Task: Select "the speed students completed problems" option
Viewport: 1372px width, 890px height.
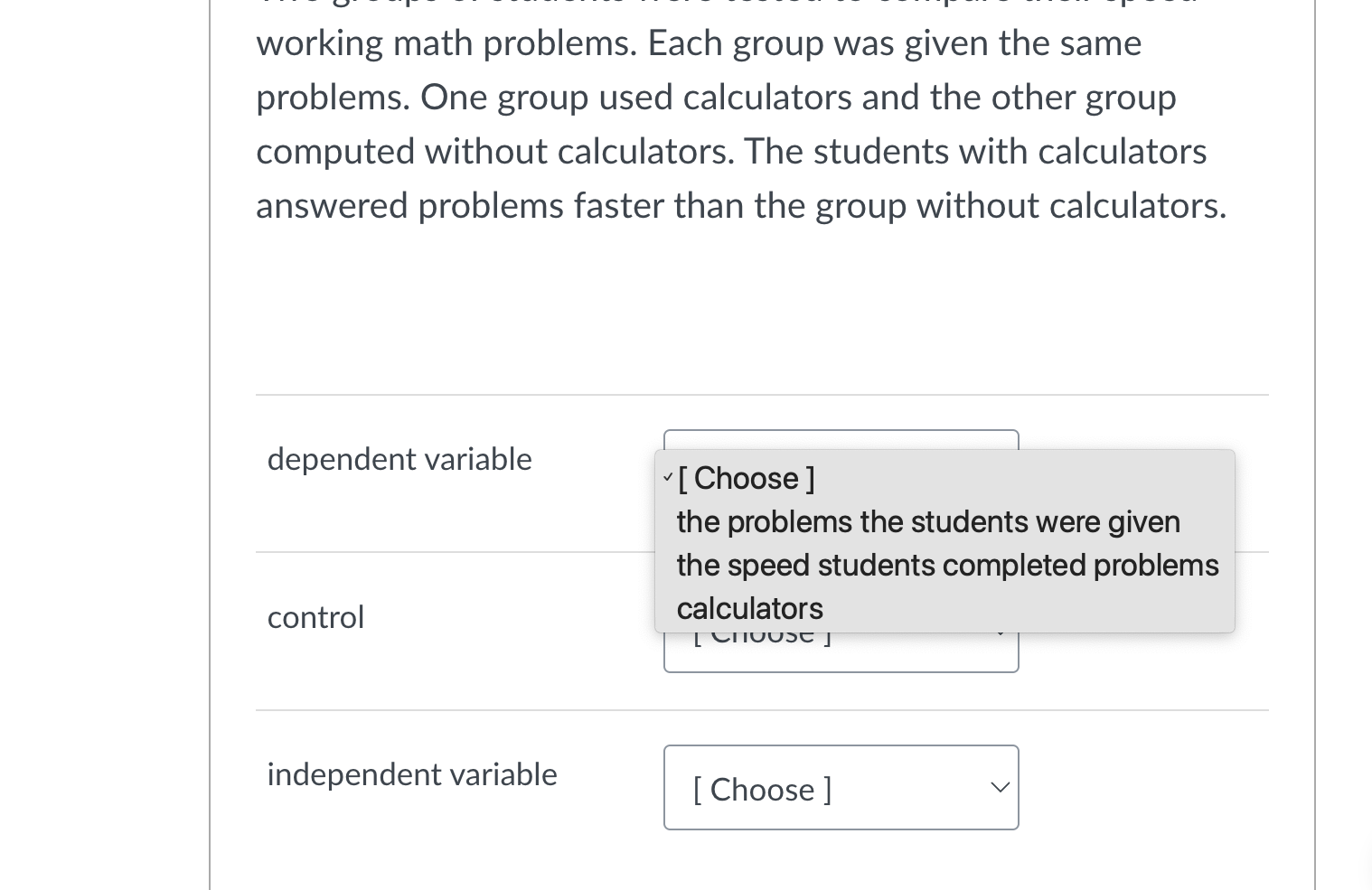Action: [x=947, y=566]
